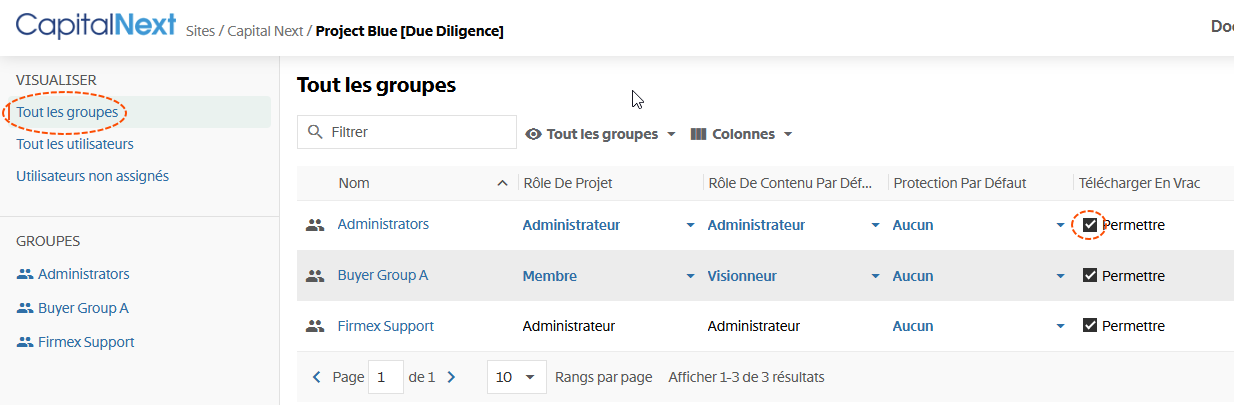The image size is (1234, 405).
Task: Open Visionneur content role dropdown for Buyer Group A
Action: coord(875,276)
